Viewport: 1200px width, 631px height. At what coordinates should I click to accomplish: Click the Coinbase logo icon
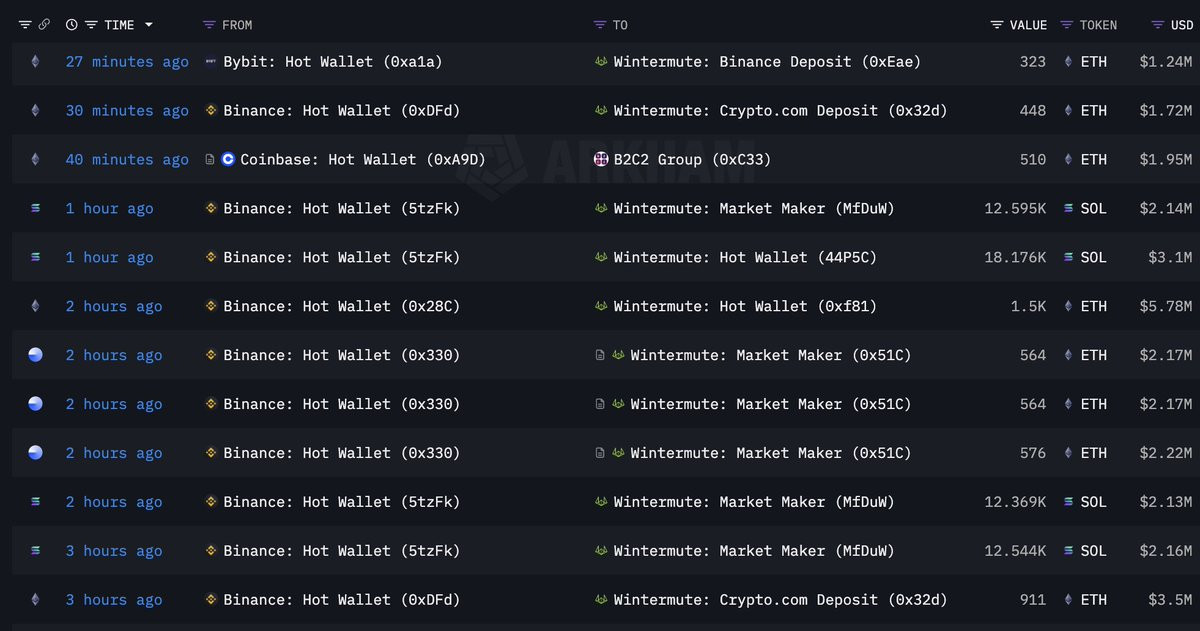(x=228, y=160)
